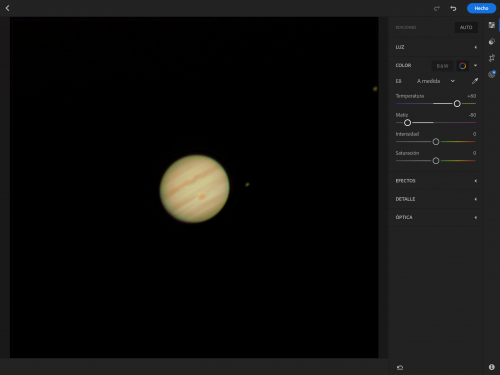Click the info icon at bottom right
Image resolution: width=500 pixels, height=375 pixels.
(x=492, y=367)
